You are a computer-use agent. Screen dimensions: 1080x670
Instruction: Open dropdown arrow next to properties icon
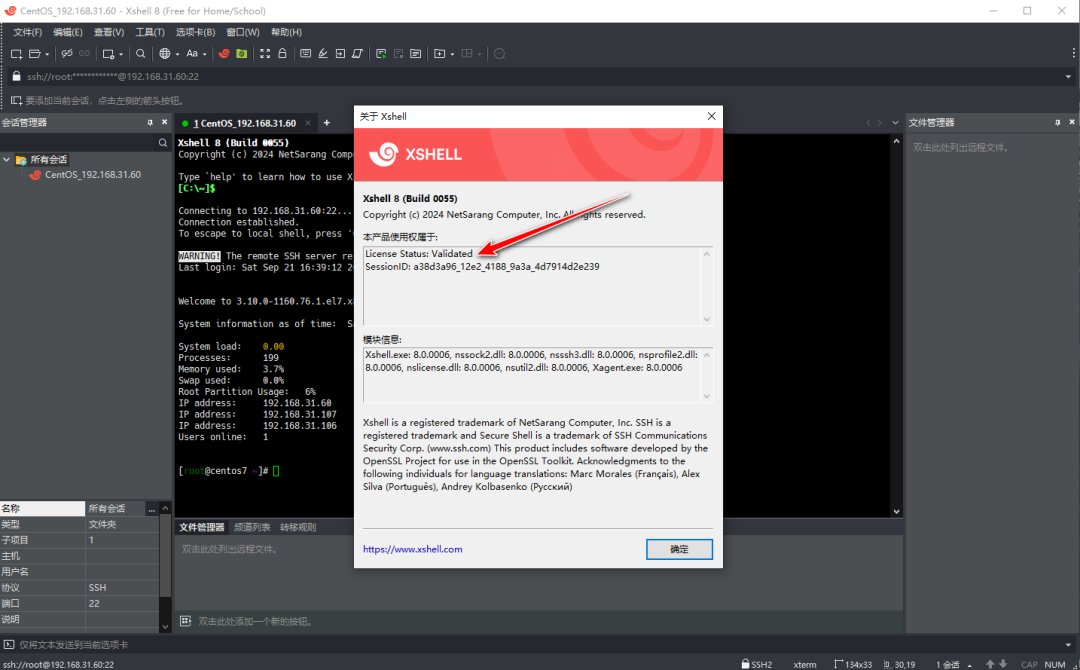121,54
